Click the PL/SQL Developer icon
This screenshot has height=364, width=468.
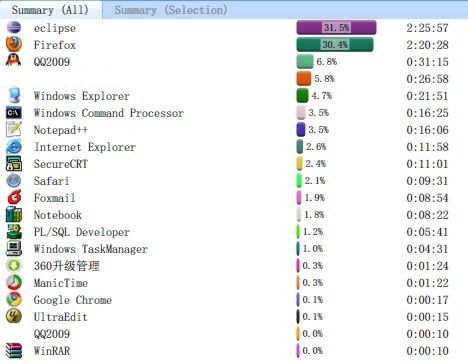(x=14, y=231)
